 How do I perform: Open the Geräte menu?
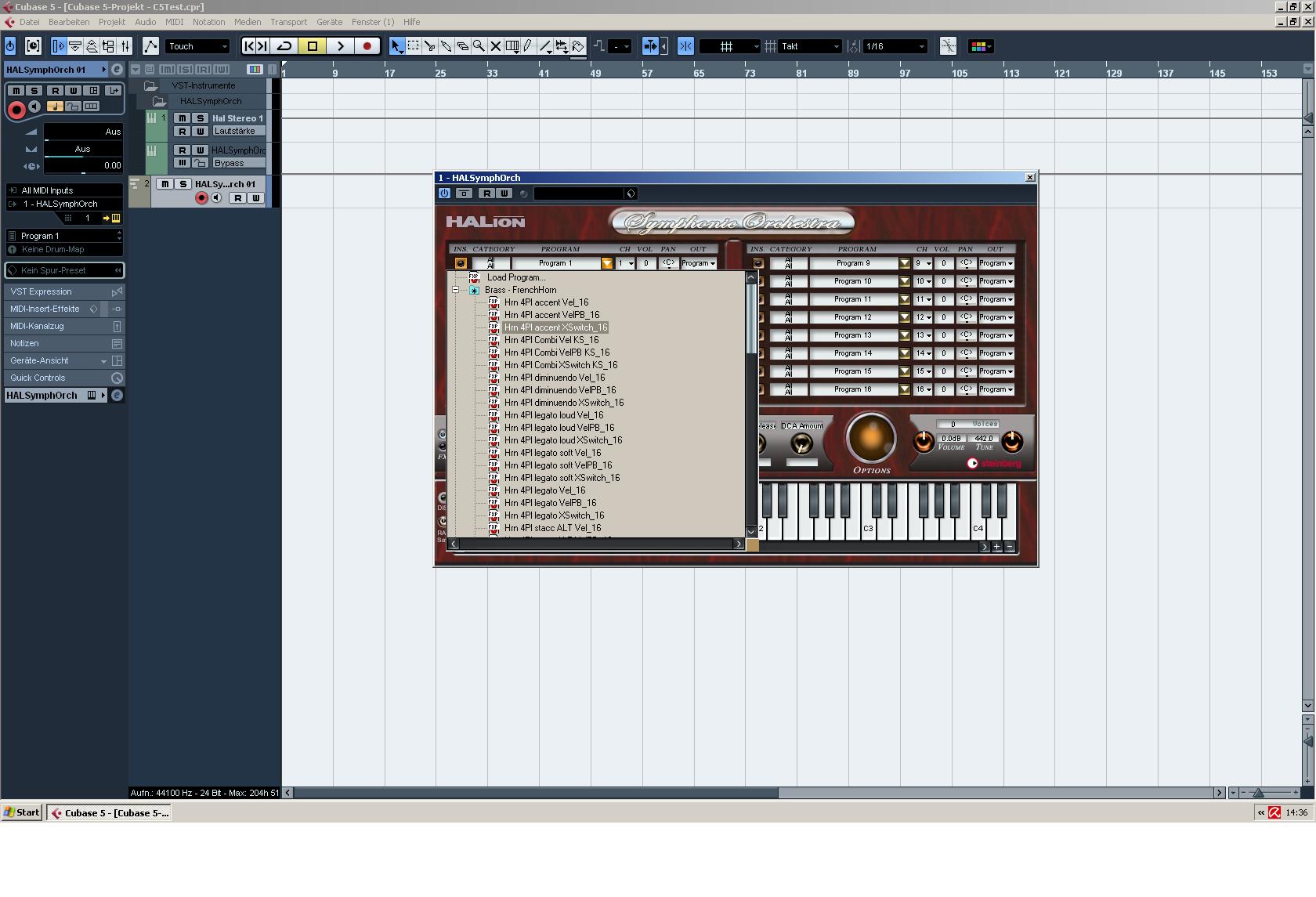329,22
